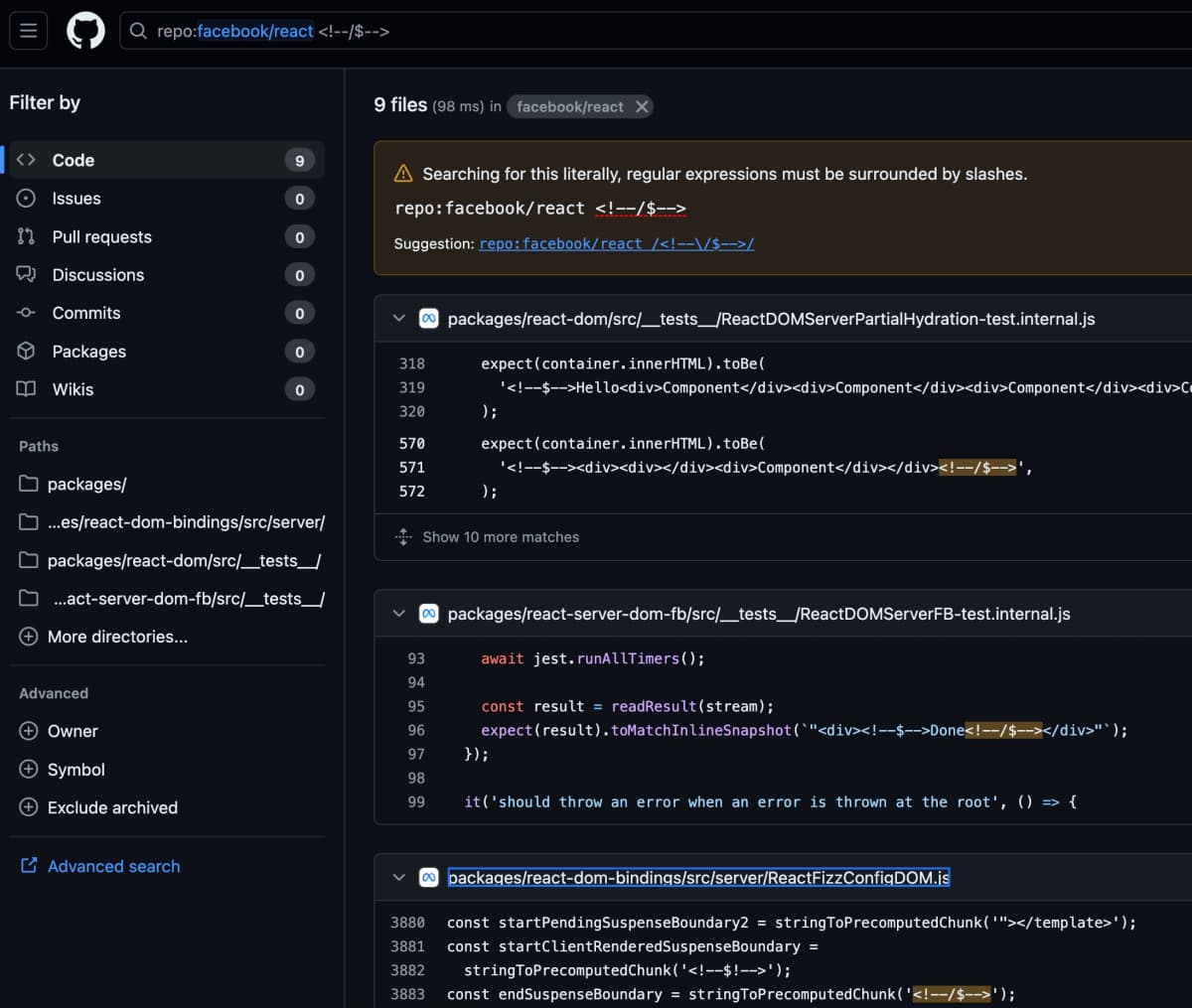This screenshot has height=1008, width=1192.
Task: Select the Code filter
Action: 167,160
